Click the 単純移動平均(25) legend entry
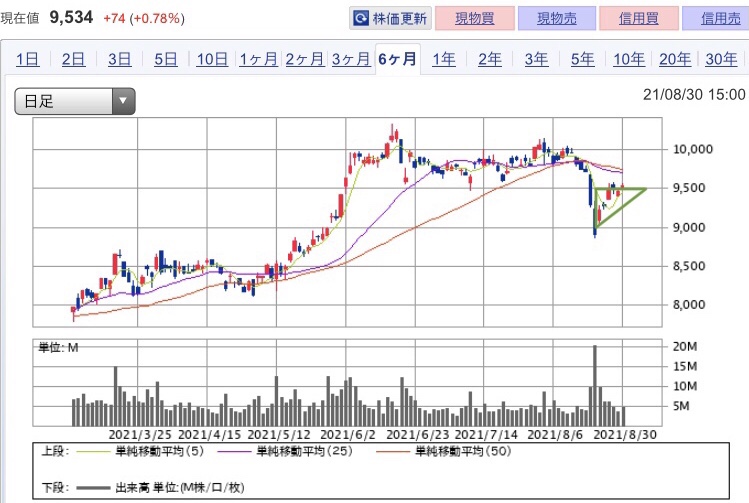749x503 pixels. point(285,451)
